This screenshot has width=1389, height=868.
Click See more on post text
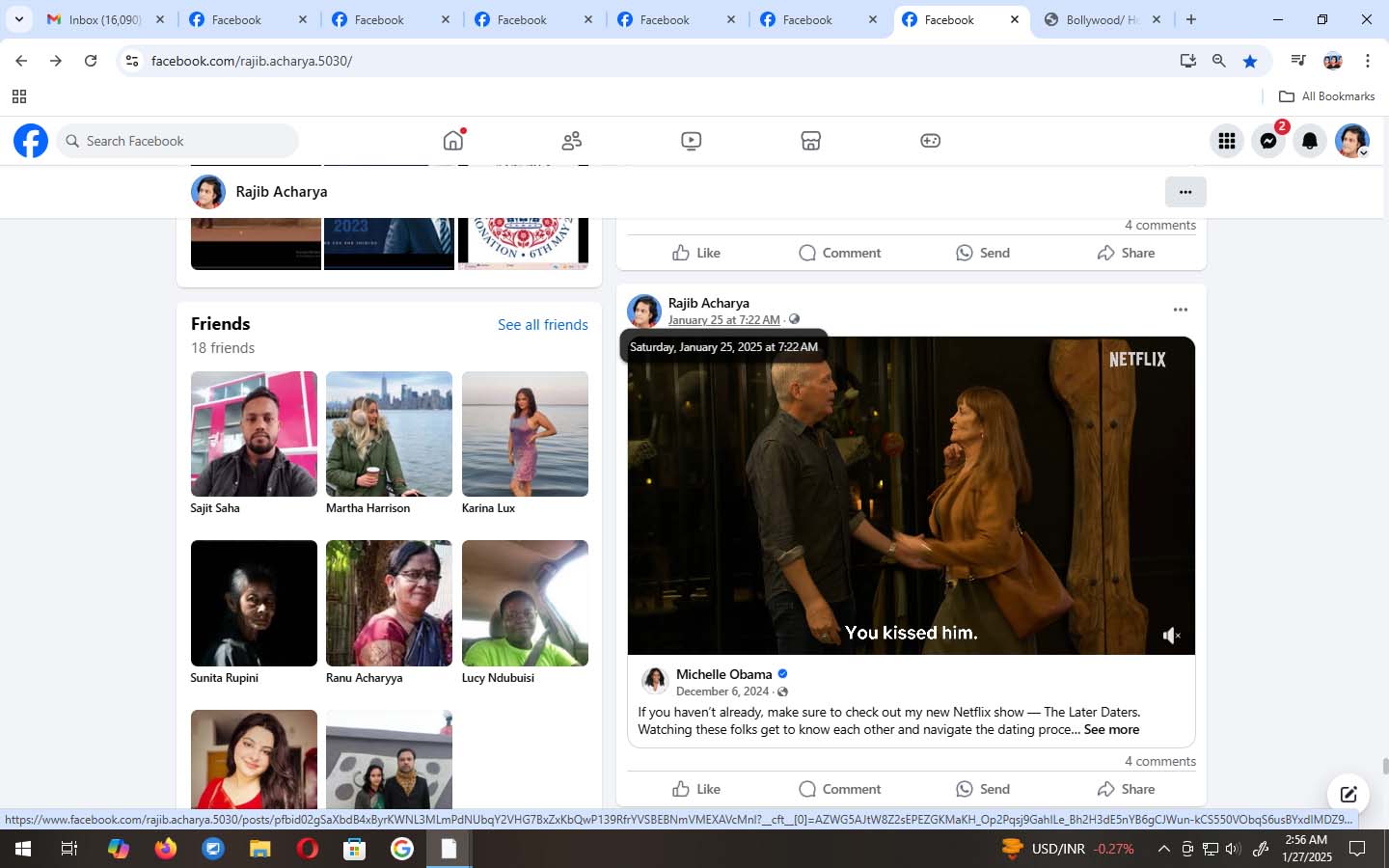tap(1111, 730)
